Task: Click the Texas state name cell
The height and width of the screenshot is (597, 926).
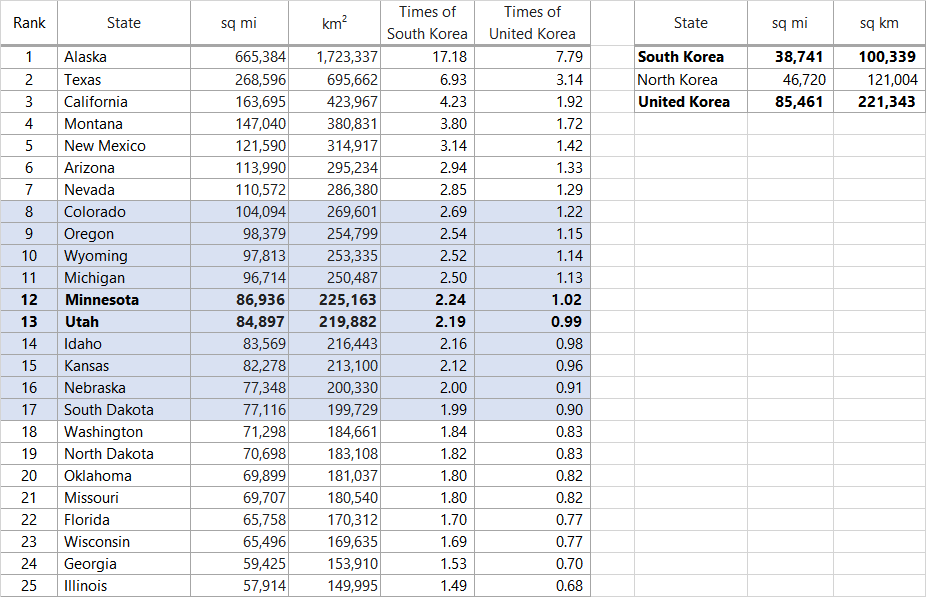Action: coord(123,80)
